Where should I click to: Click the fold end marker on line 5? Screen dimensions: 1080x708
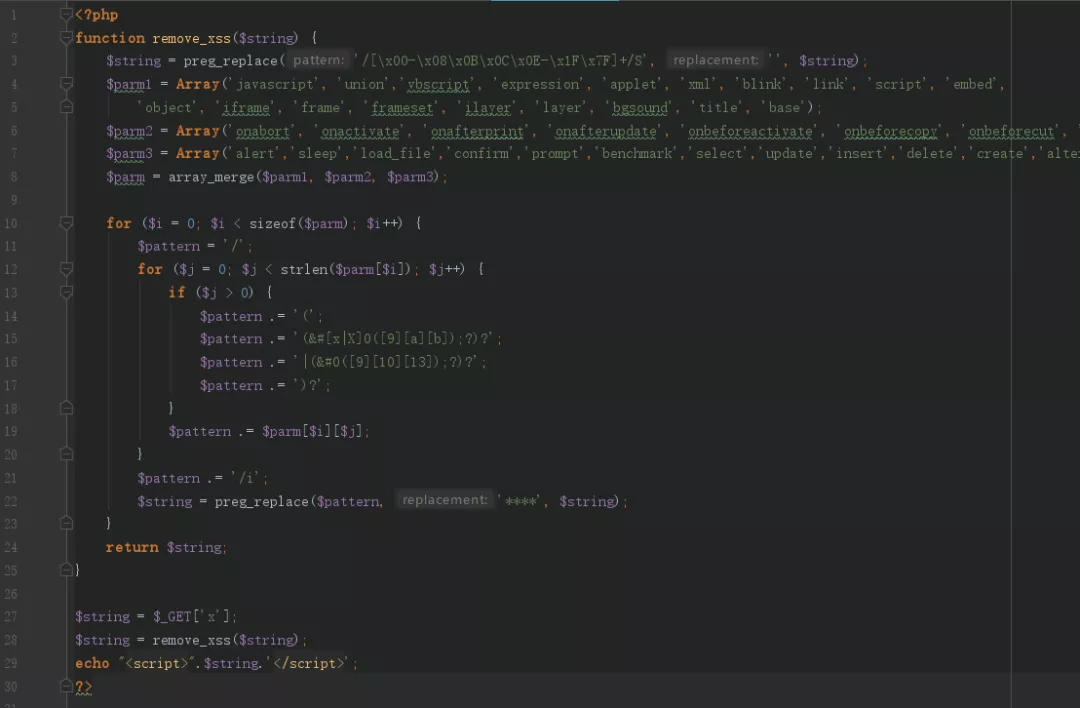point(66,107)
